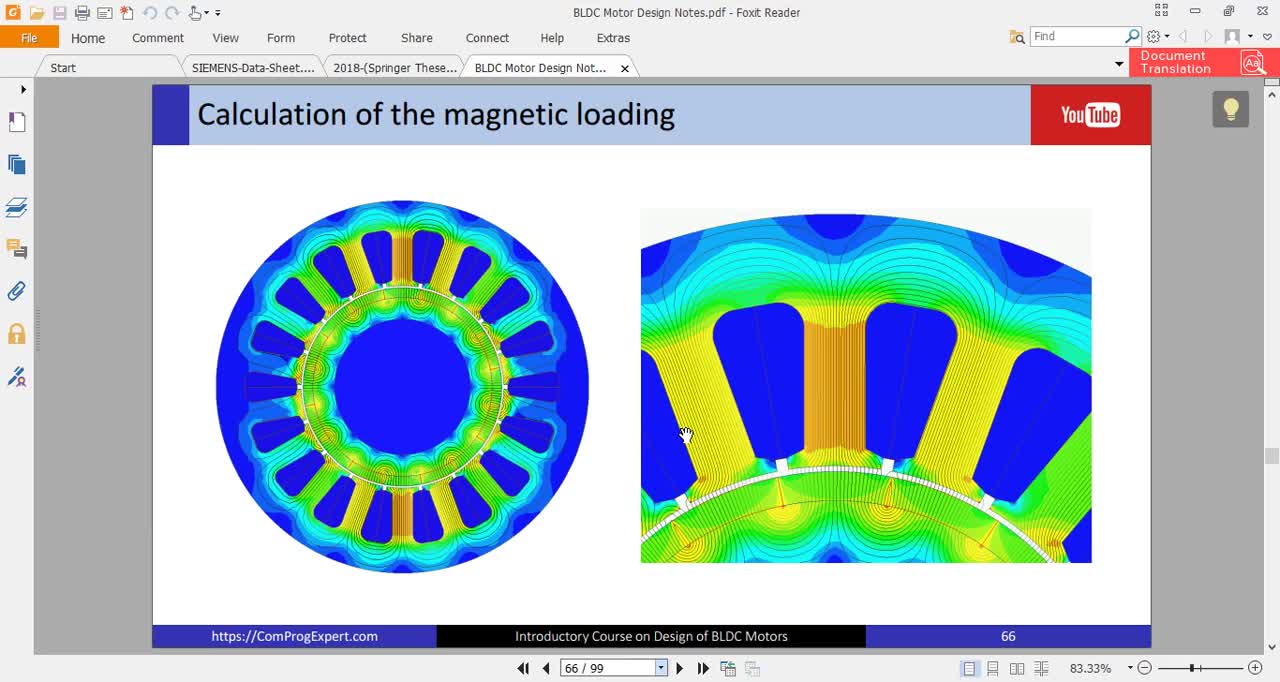Click the previous search result arrow
Image resolution: width=1280 pixels, height=682 pixels.
click(x=1183, y=36)
